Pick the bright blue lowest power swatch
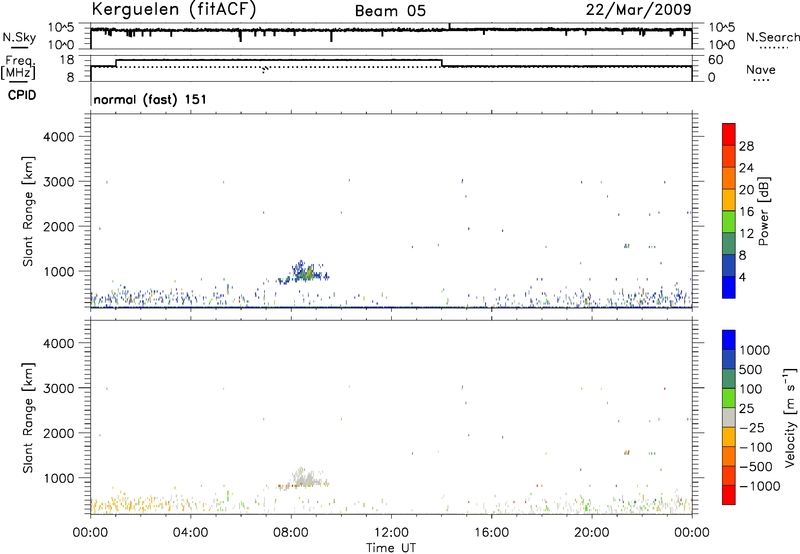Viewport: 800px width, 554px height. pyautogui.click(x=729, y=287)
